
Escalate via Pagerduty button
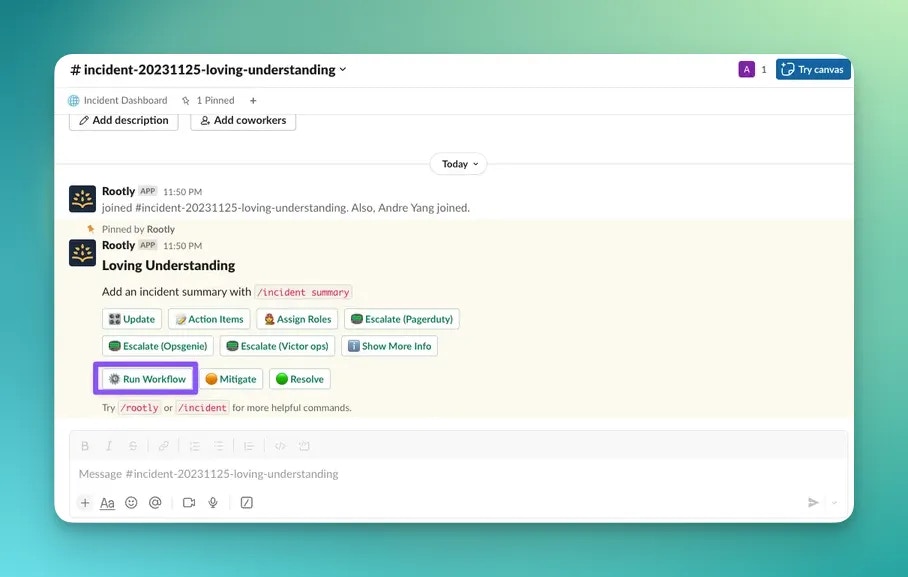402,319
